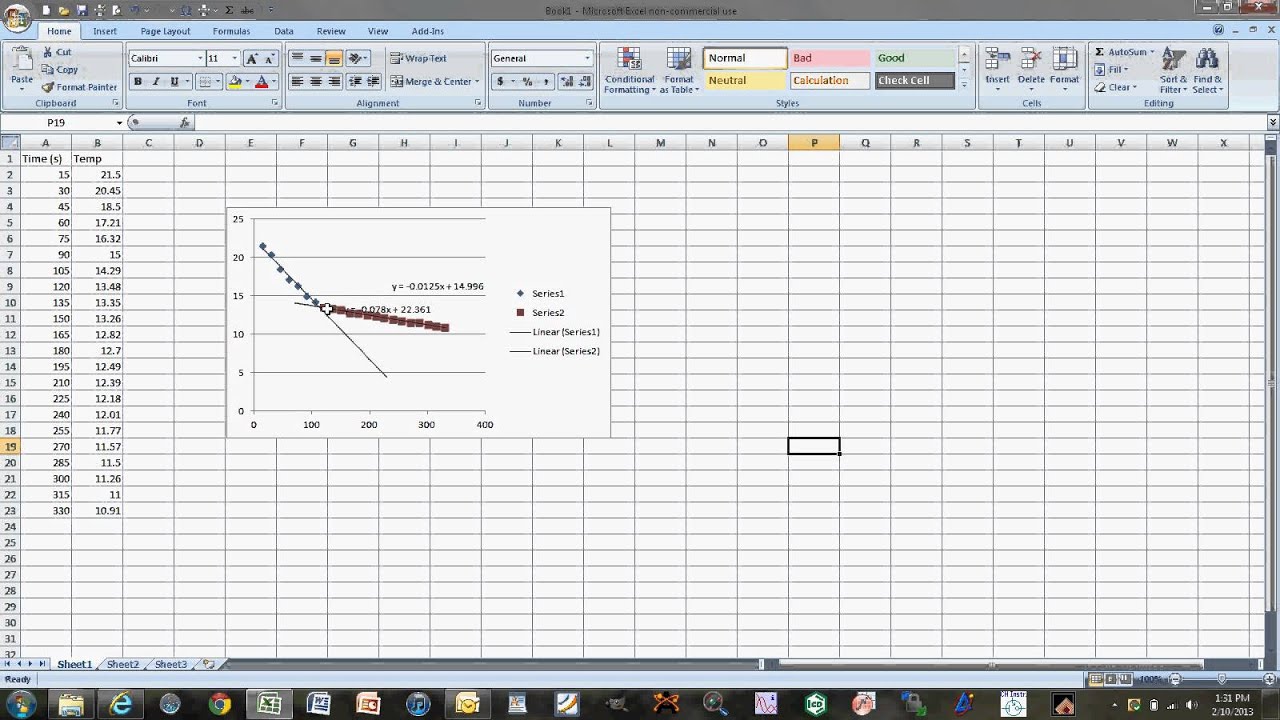Apply the Good cell style swatch
1280x720 pixels.
coord(914,58)
